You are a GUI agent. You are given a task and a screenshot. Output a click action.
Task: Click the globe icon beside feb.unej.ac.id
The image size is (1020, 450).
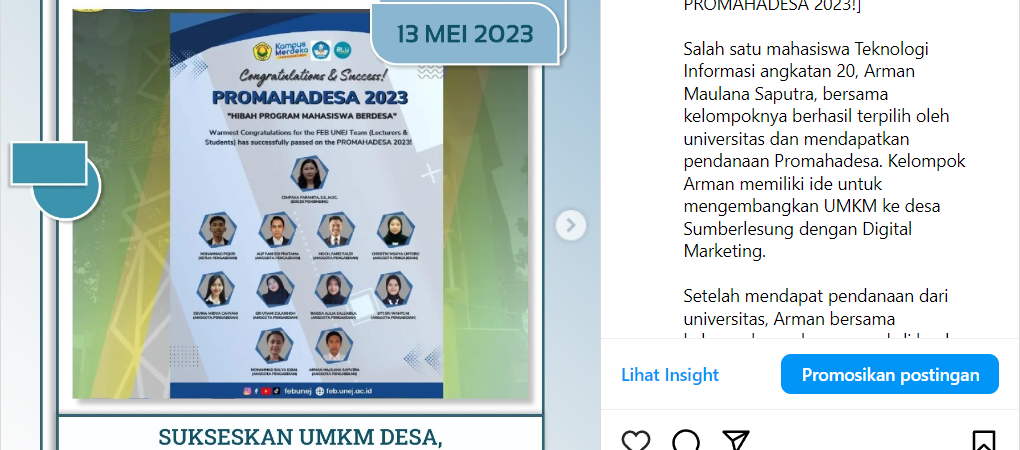coord(319,391)
